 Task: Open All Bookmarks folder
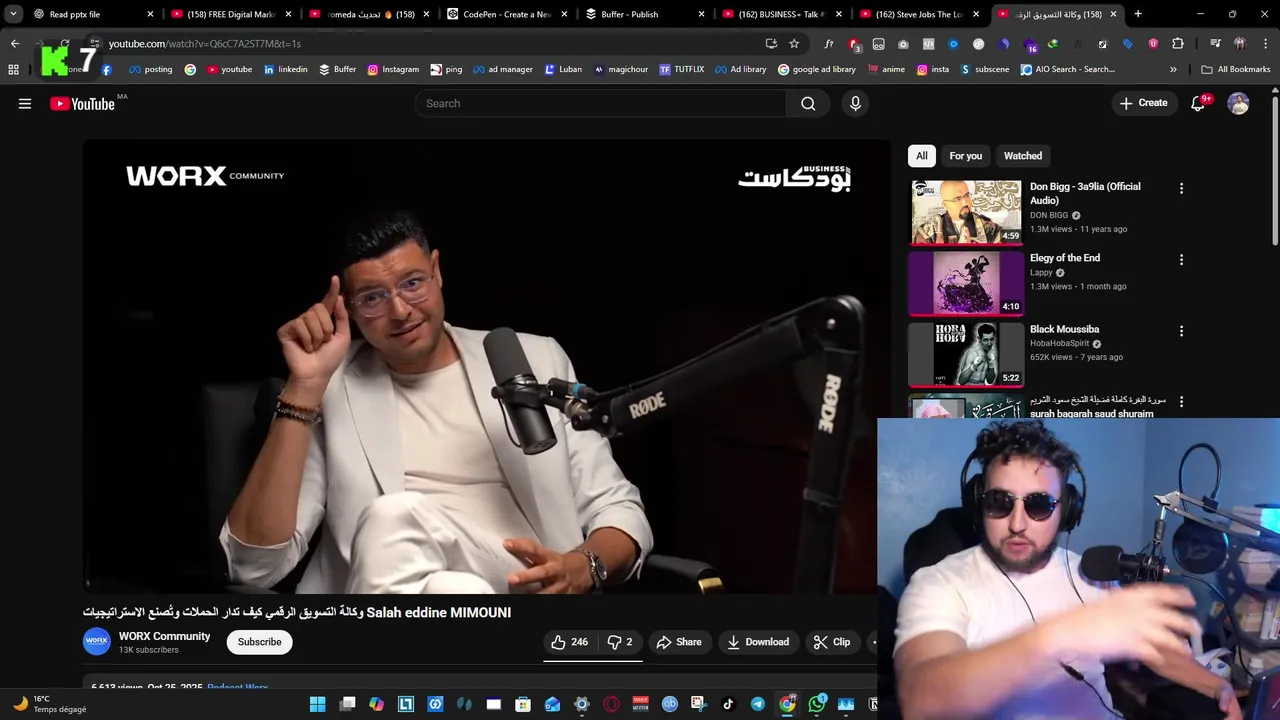click(x=1235, y=69)
